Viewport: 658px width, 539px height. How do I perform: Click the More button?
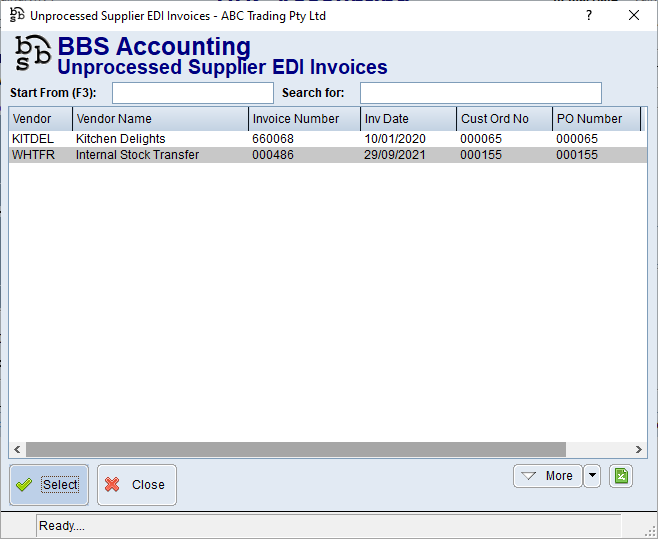547,476
